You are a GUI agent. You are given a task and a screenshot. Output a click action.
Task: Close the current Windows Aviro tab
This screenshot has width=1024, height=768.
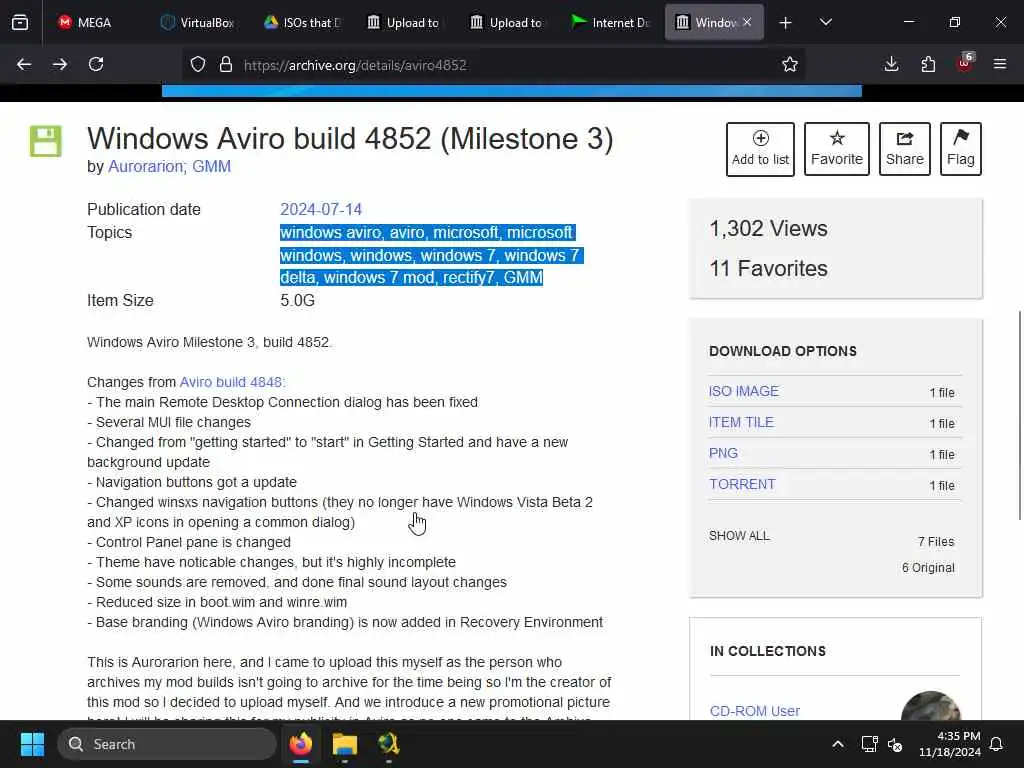pyautogui.click(x=747, y=23)
